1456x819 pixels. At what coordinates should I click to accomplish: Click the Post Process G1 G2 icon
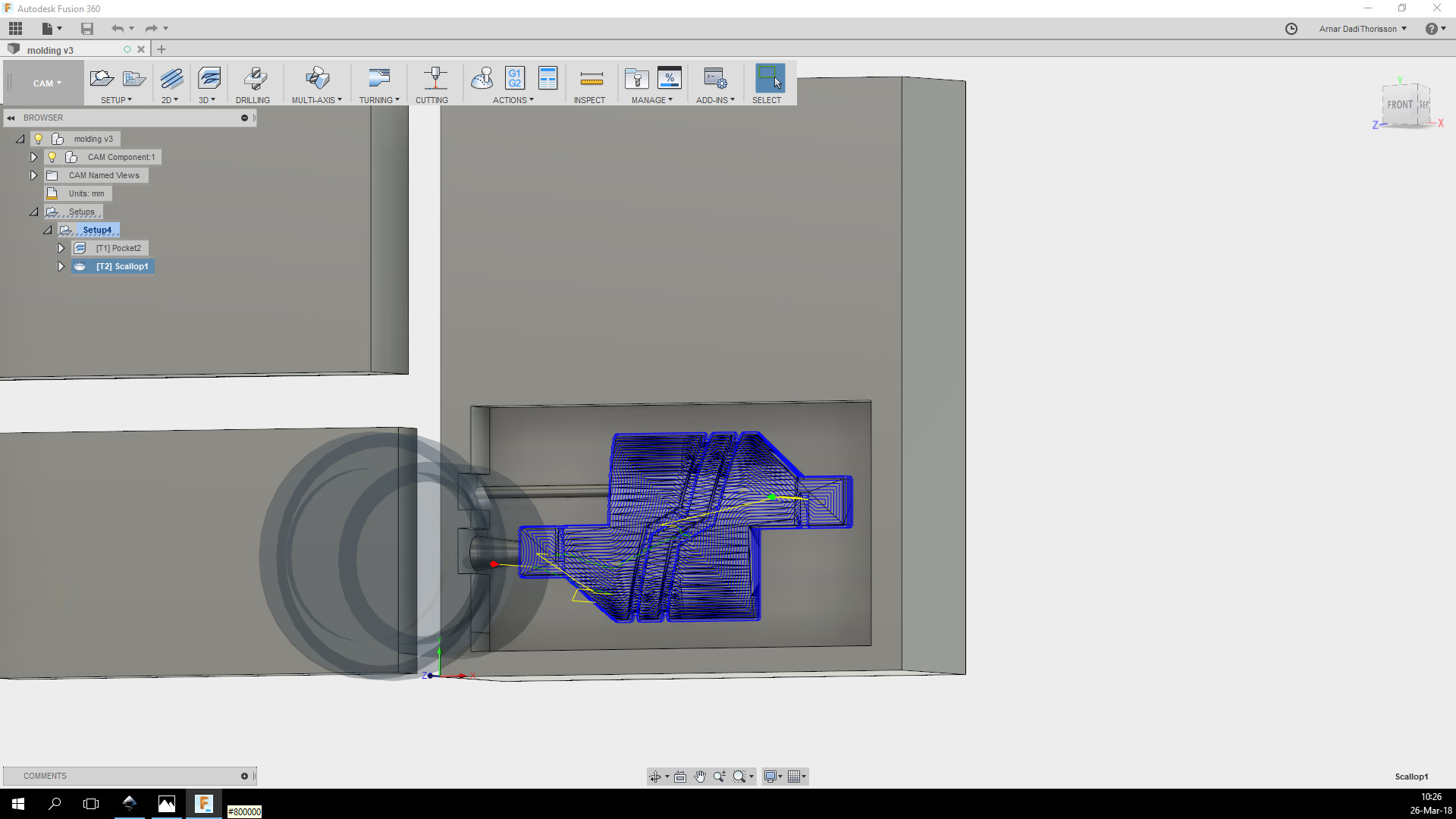click(x=515, y=78)
